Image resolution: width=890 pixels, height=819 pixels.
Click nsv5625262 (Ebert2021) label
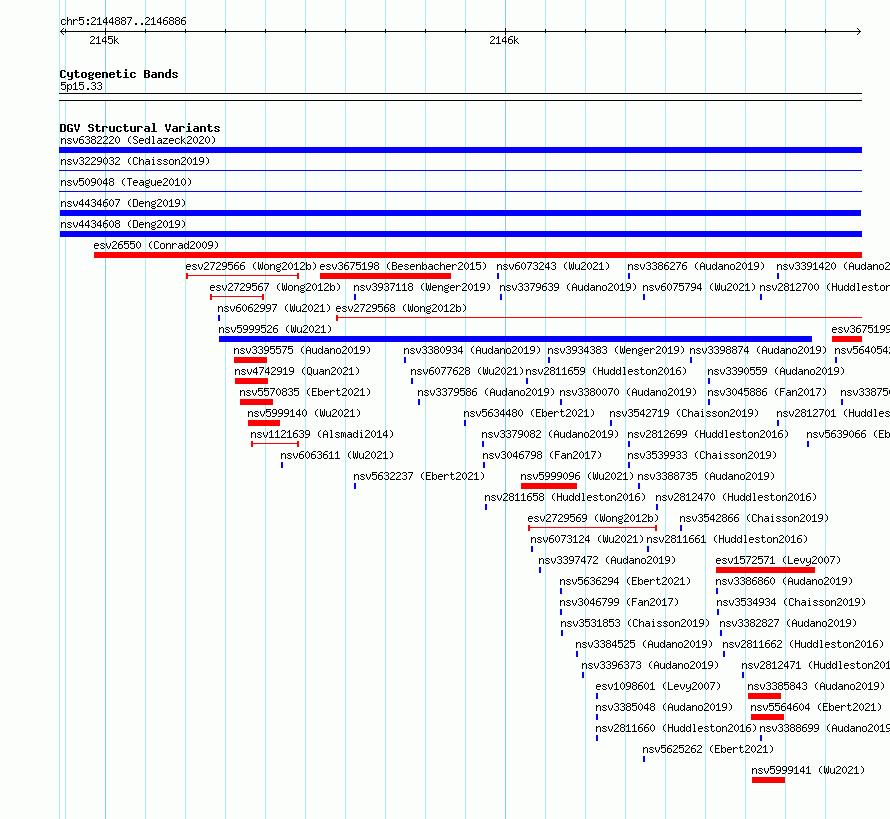[x=708, y=749]
